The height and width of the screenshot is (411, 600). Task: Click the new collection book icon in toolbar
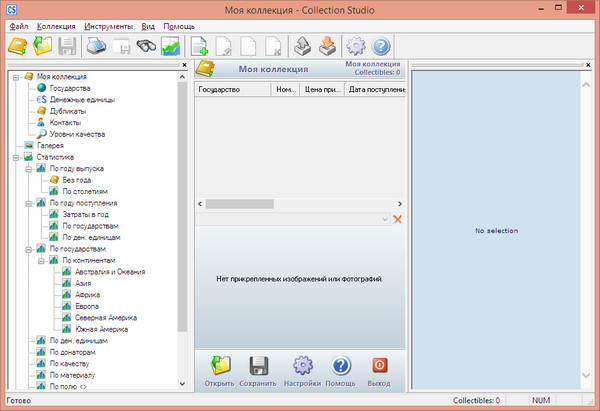18,46
